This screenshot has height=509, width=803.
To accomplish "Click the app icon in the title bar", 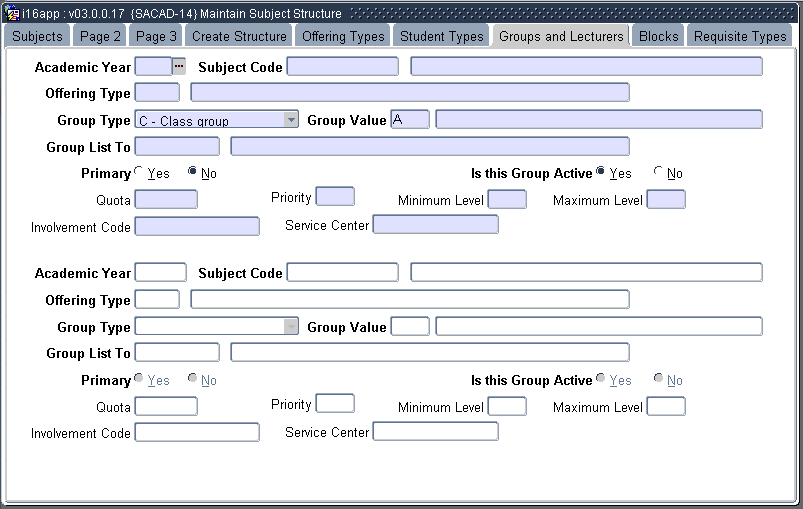I will (11, 14).
